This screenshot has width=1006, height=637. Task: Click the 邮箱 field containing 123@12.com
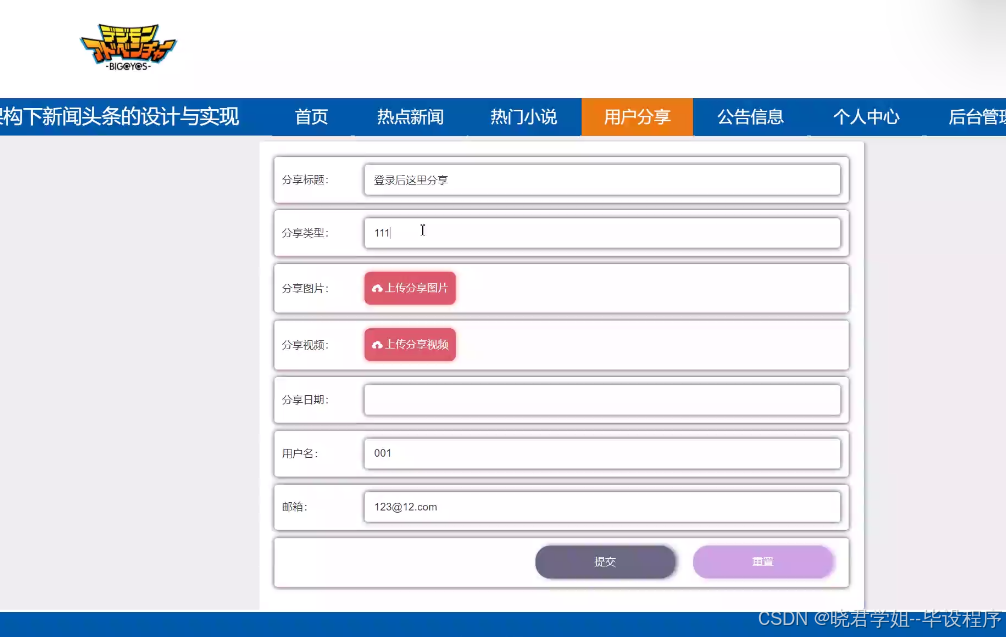600,507
